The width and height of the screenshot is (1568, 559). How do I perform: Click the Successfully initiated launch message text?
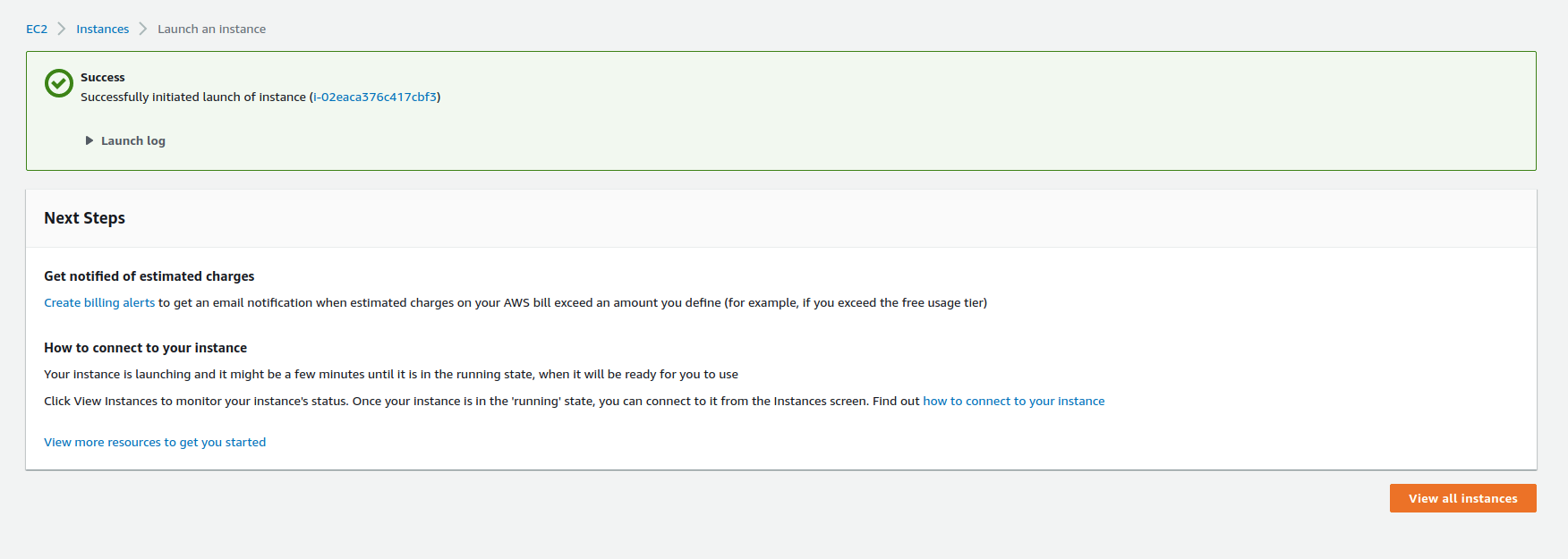(x=193, y=97)
